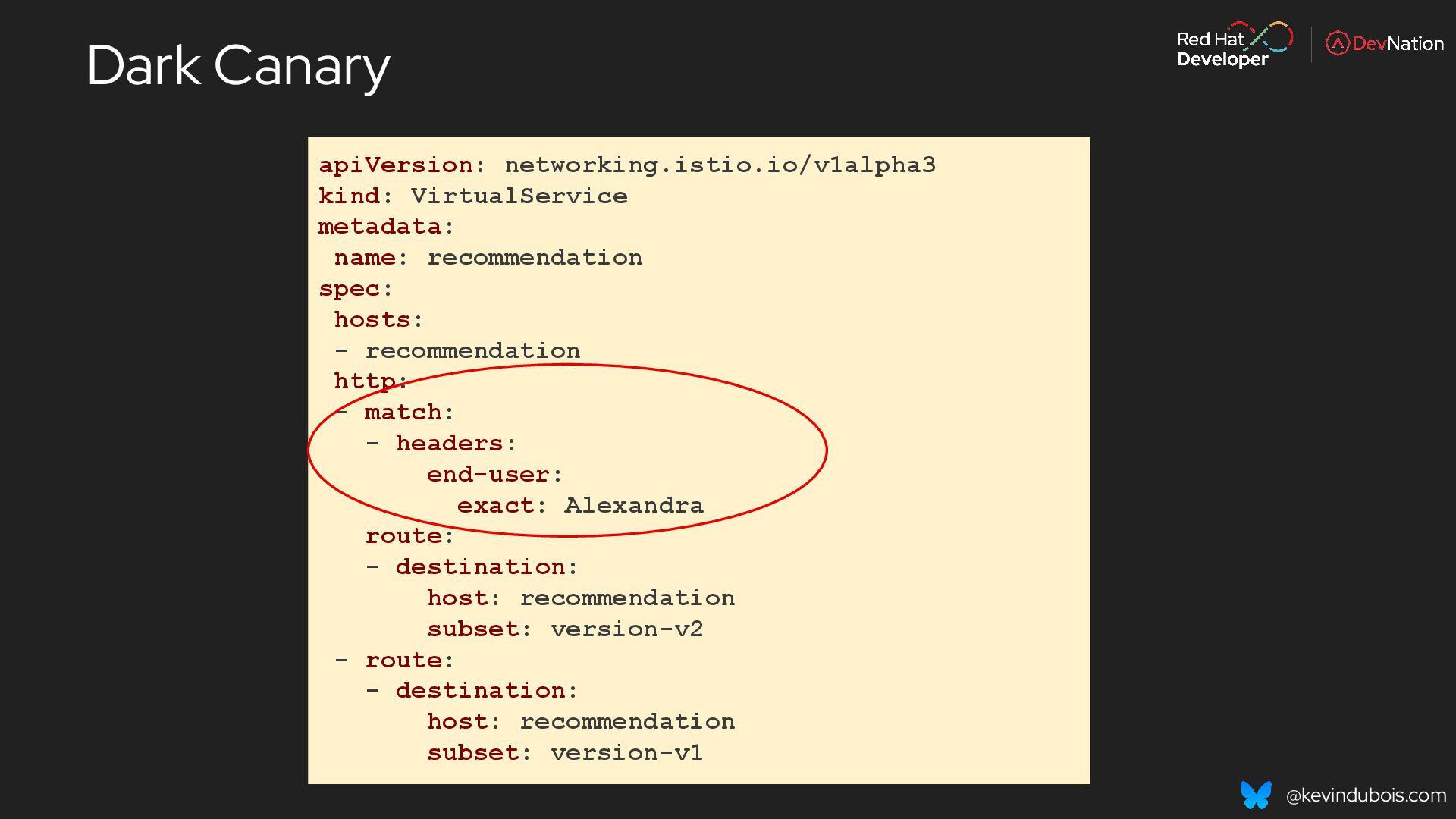1456x819 pixels.
Task: Click the hosts key in spec
Action: (x=378, y=320)
